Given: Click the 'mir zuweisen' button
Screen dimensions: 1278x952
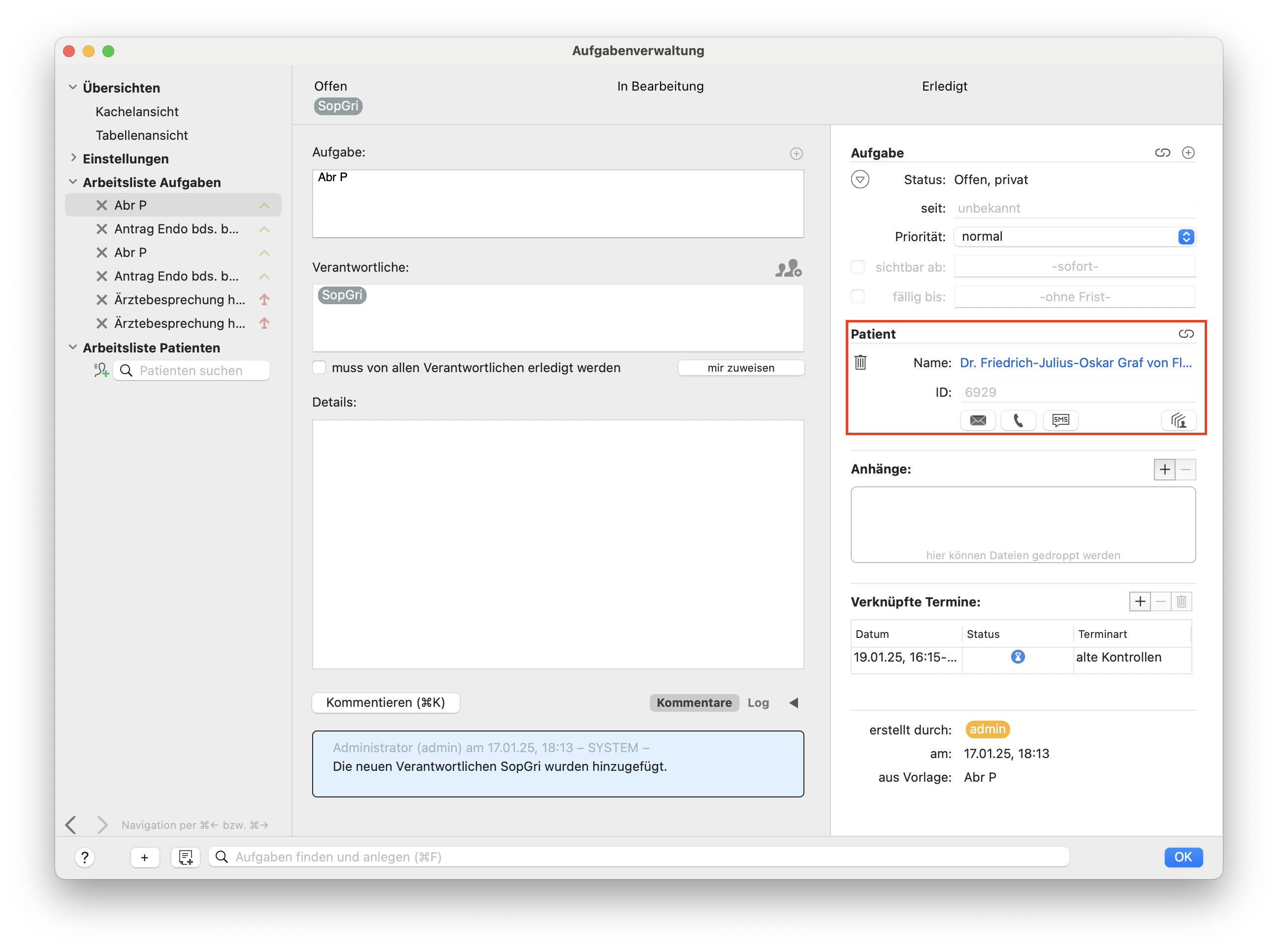Looking at the screenshot, I should click(740, 368).
